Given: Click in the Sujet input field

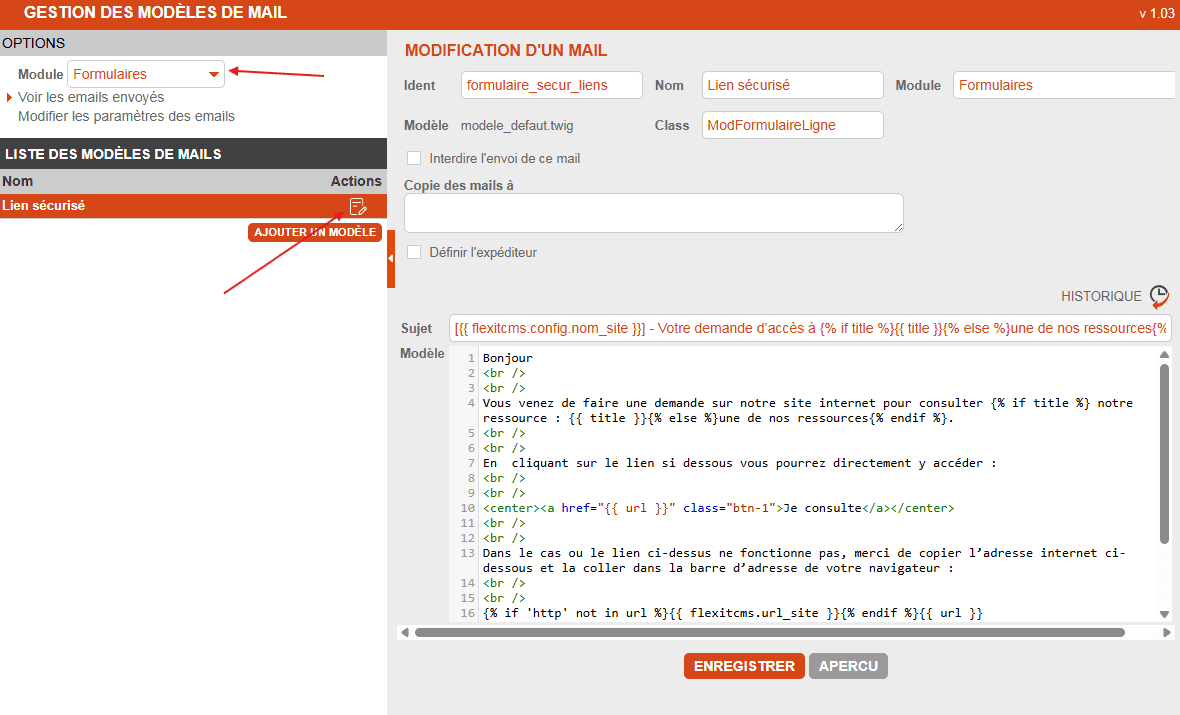Looking at the screenshot, I should [810, 328].
